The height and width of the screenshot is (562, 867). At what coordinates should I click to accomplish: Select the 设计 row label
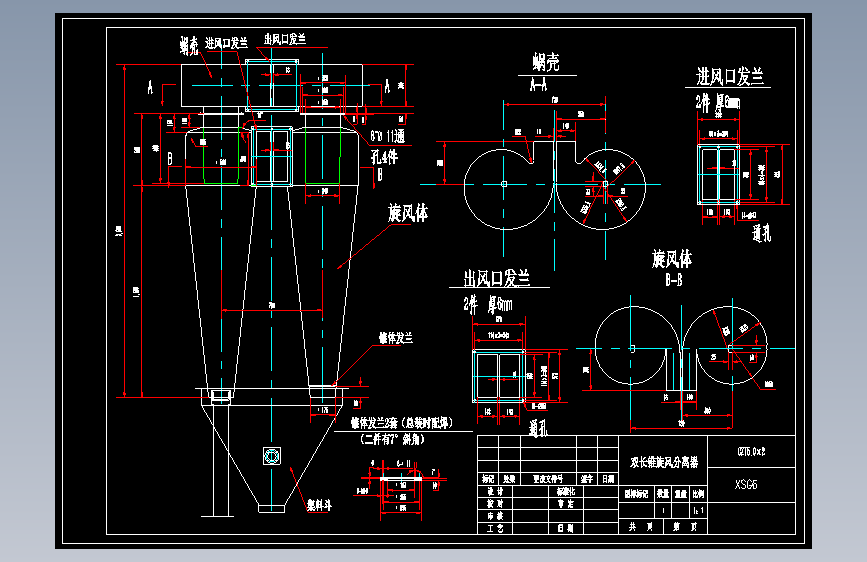point(495,491)
